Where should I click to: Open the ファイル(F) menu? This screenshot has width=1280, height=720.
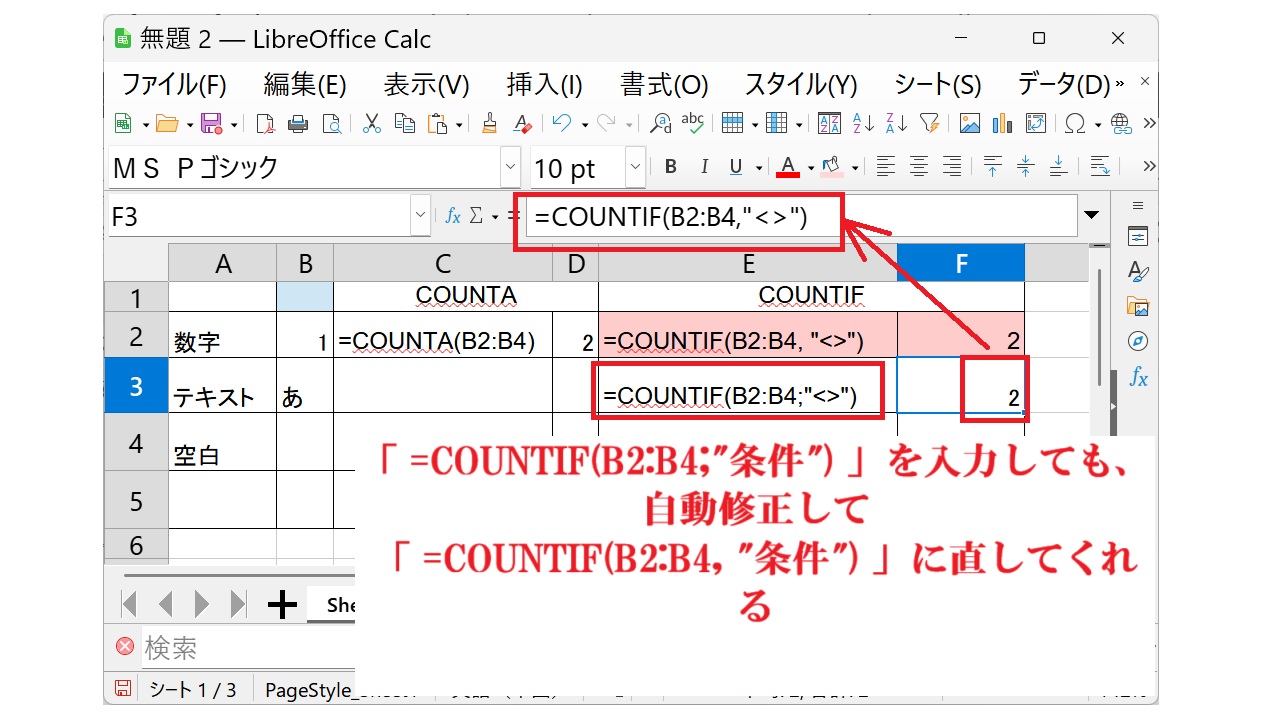coord(174,85)
